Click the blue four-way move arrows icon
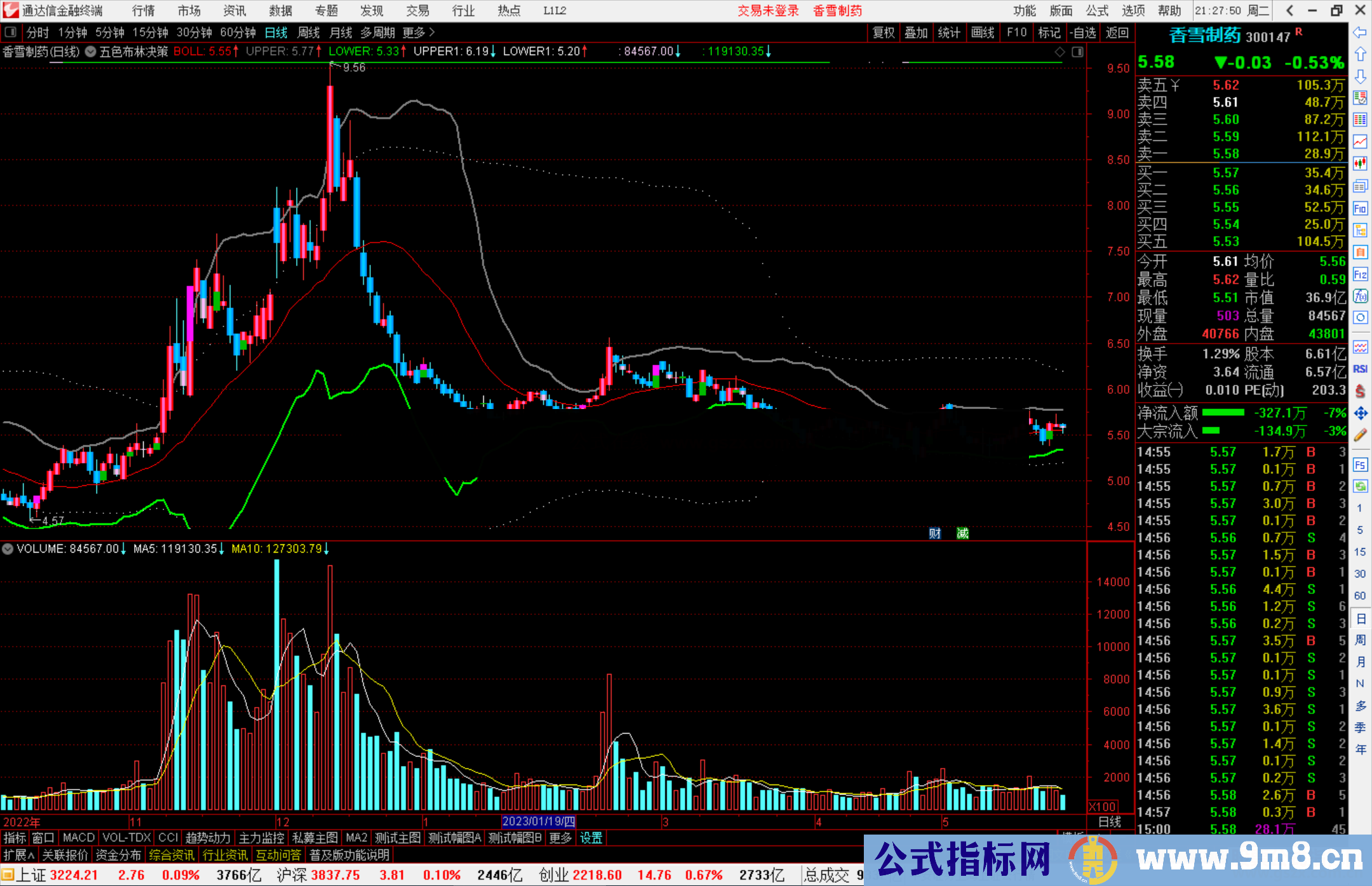Screen dimensions: 1372x886 (x=1360, y=413)
